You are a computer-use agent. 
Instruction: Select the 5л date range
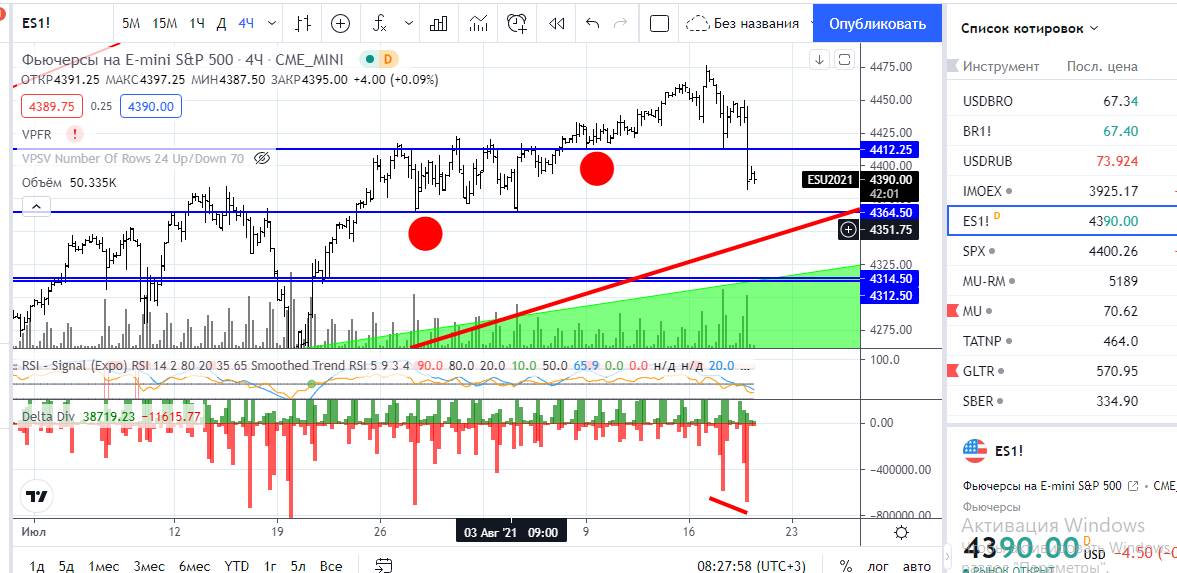click(298, 566)
